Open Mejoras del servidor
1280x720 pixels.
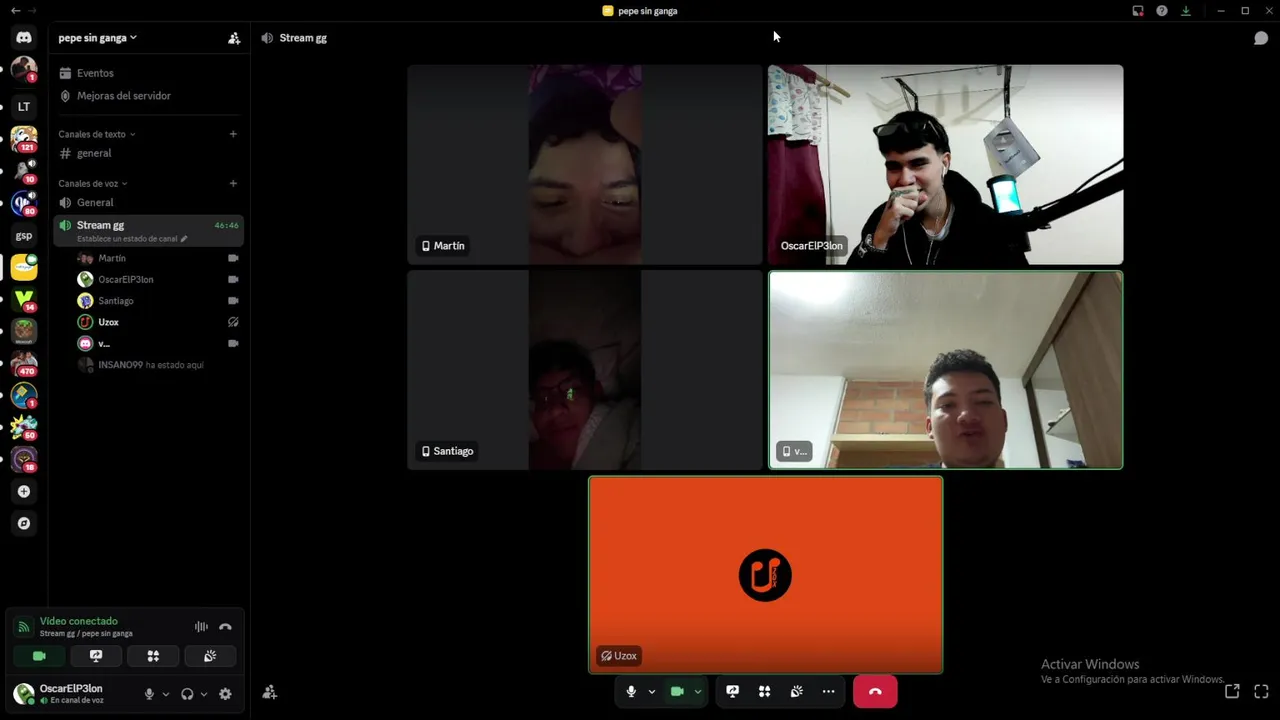tap(148, 96)
